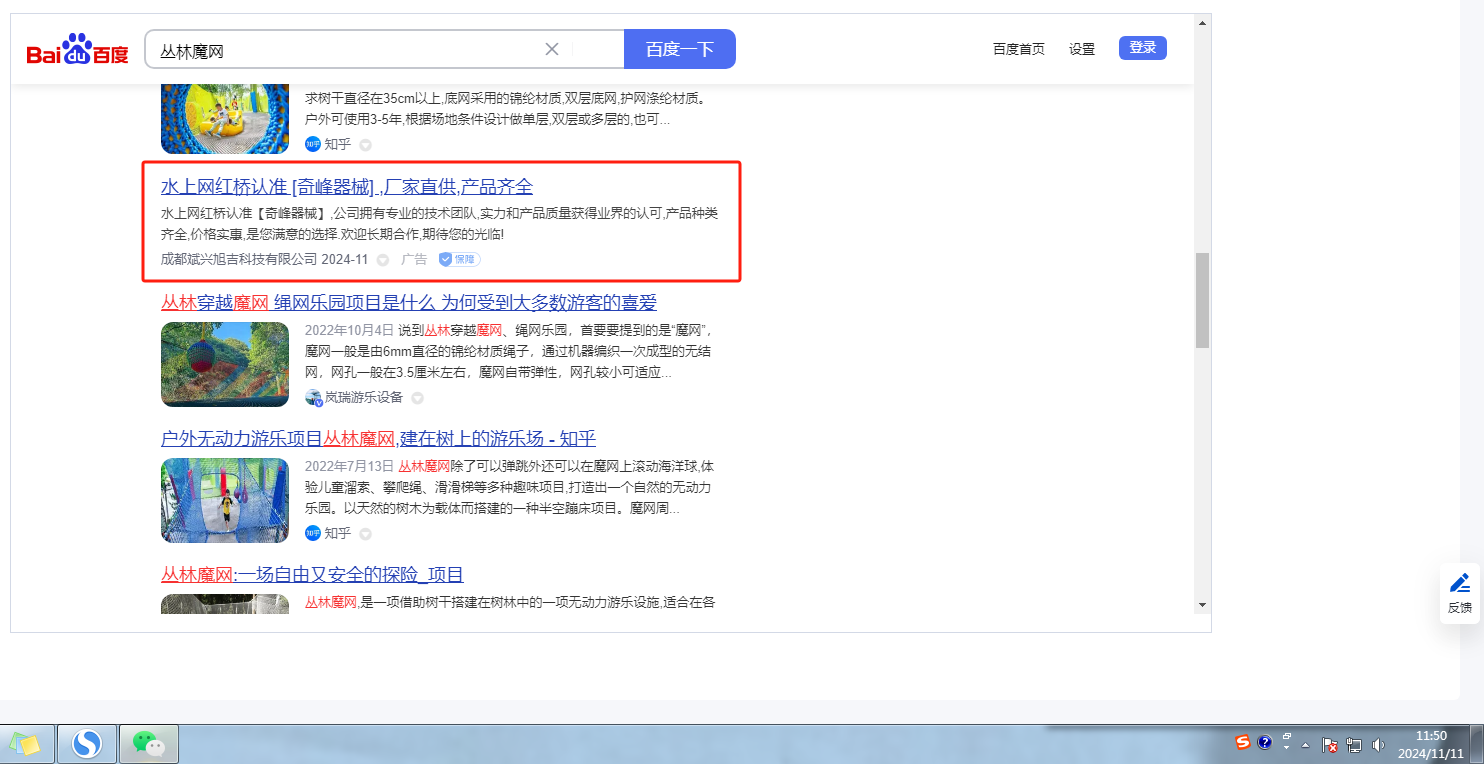Click the 登录 button

[x=1143, y=48]
